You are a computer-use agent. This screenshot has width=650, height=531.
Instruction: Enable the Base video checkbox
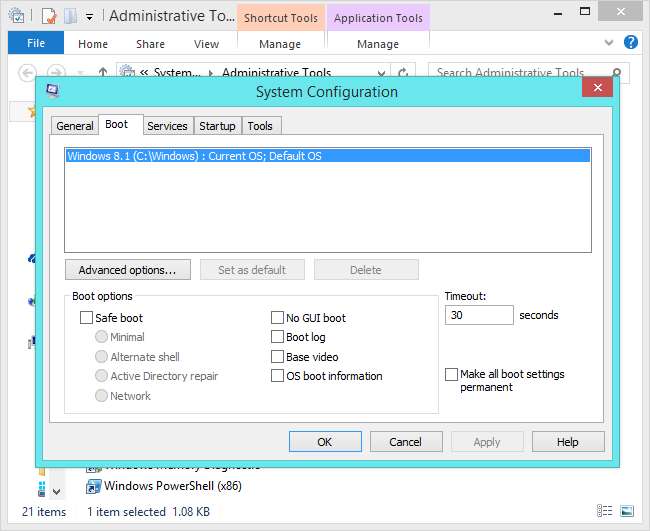(277, 356)
